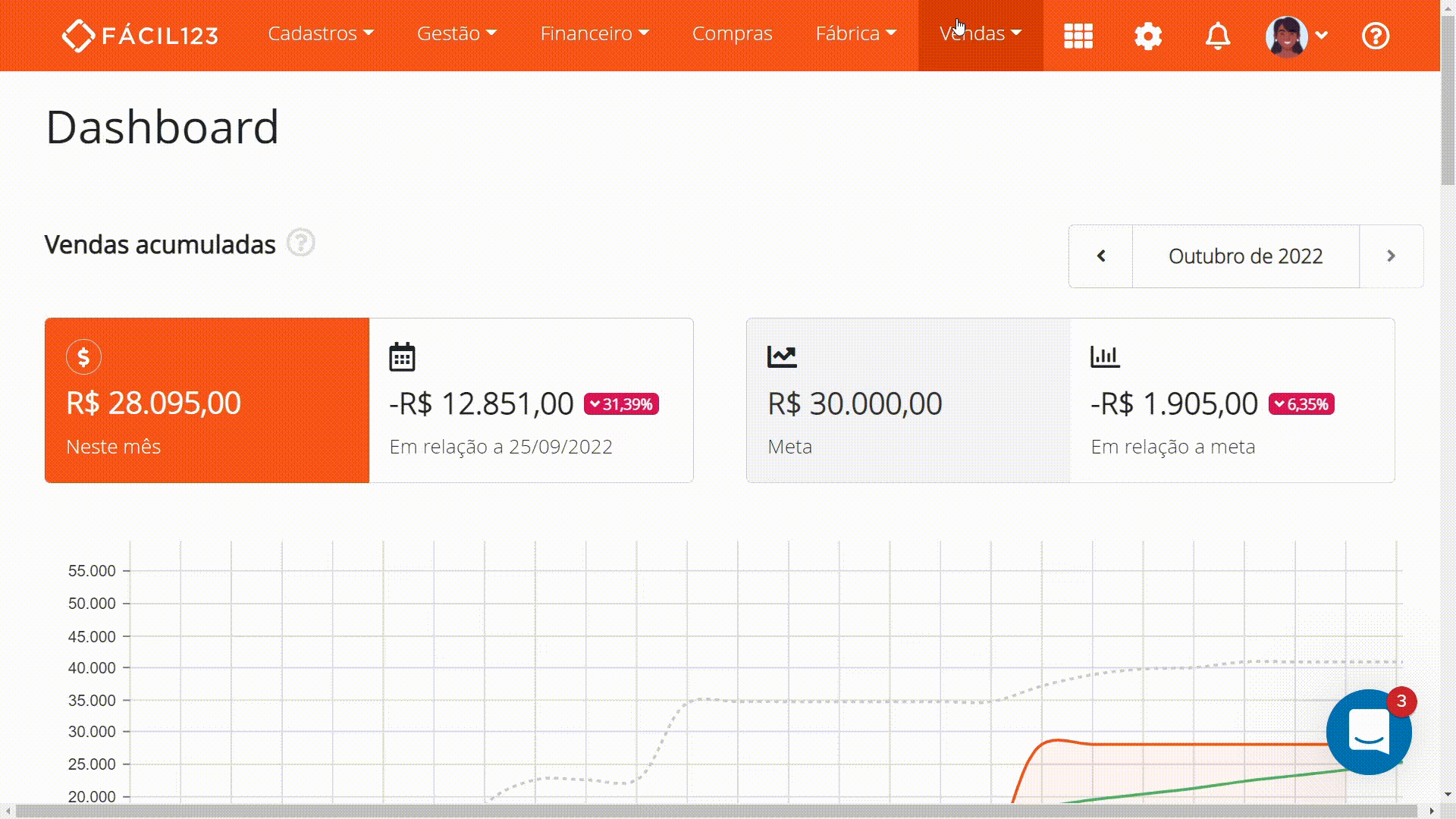Click the bar chart icon above meta difference
The height and width of the screenshot is (819, 1456).
click(x=1105, y=356)
